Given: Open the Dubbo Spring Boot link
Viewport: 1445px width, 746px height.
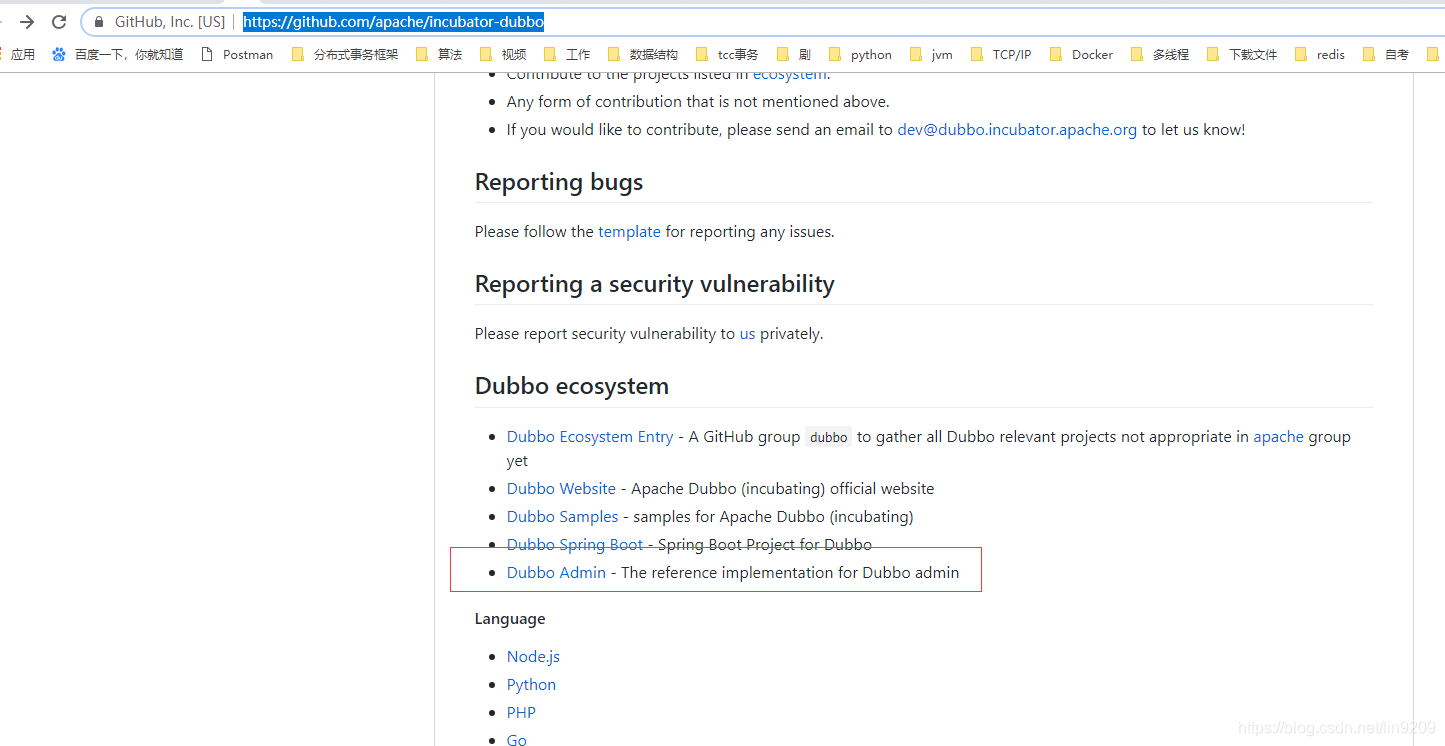Looking at the screenshot, I should click(575, 545).
